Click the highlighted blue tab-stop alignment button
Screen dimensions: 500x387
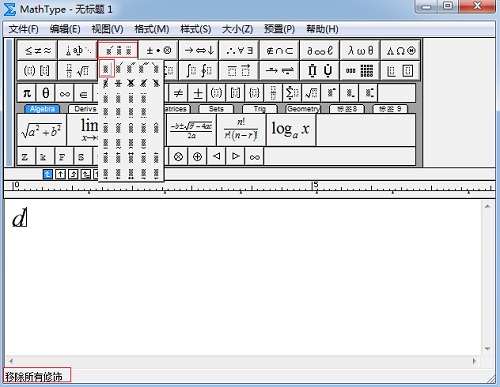pyautogui.click(x=48, y=174)
